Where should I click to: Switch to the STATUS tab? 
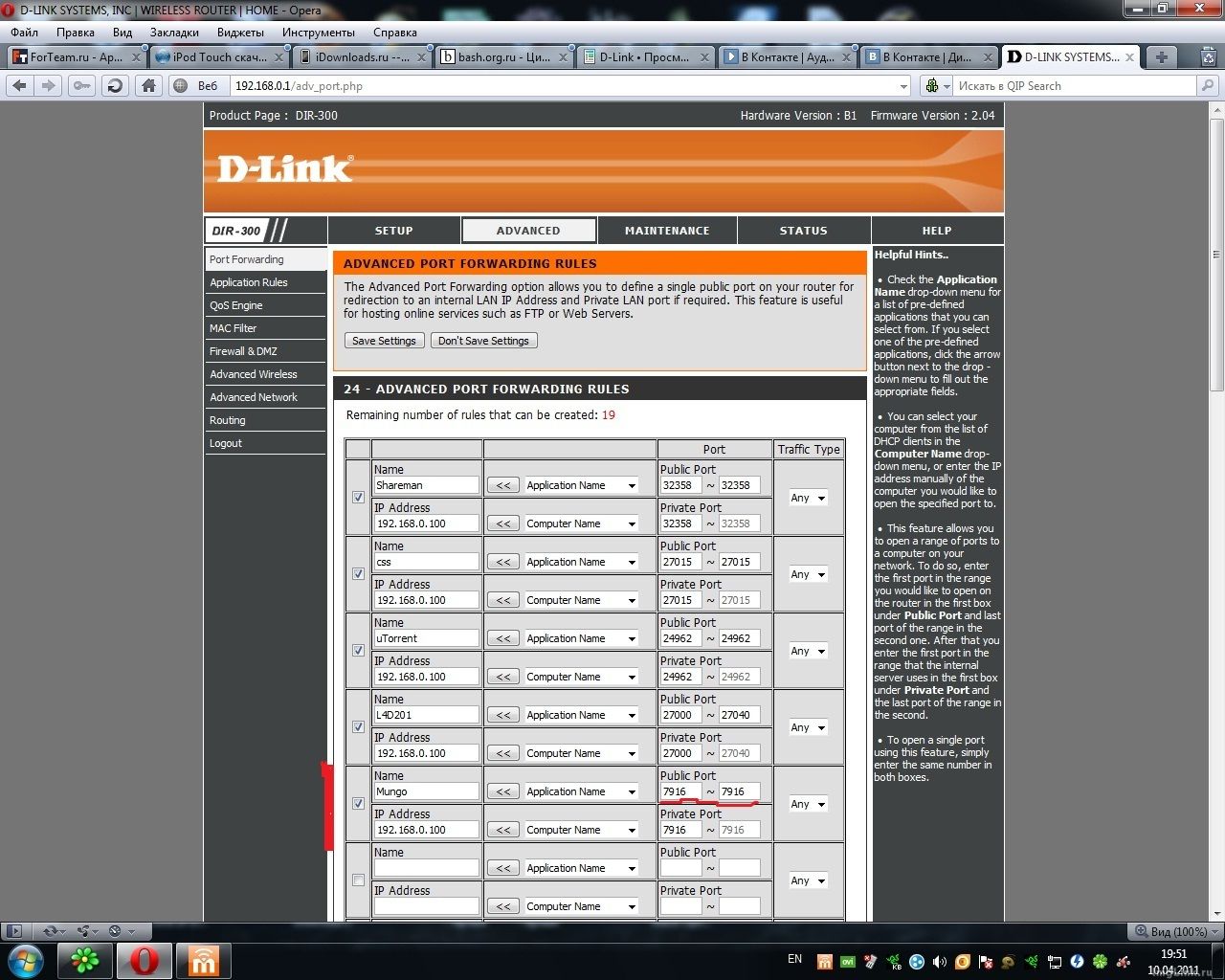803,231
